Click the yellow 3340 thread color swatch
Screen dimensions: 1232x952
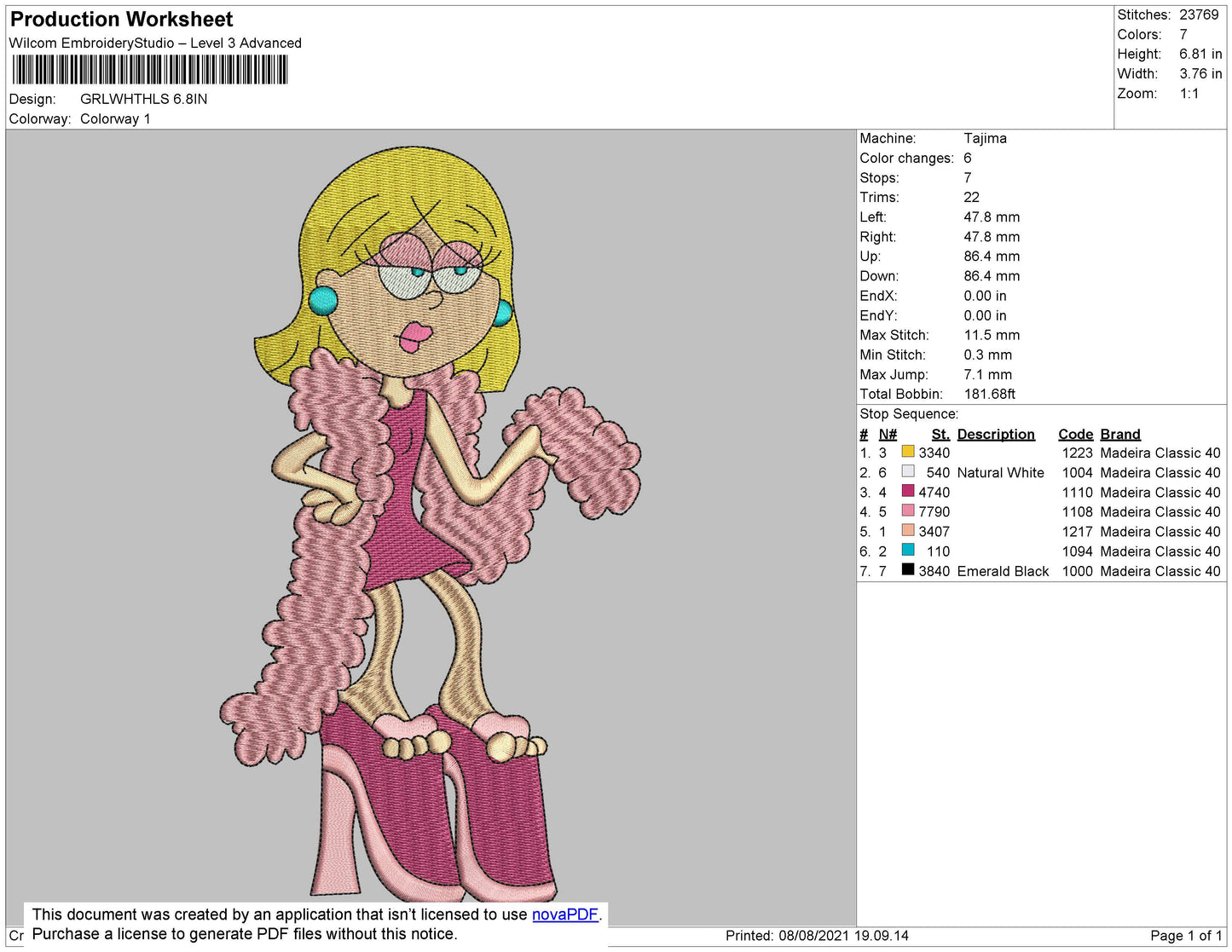tap(908, 452)
